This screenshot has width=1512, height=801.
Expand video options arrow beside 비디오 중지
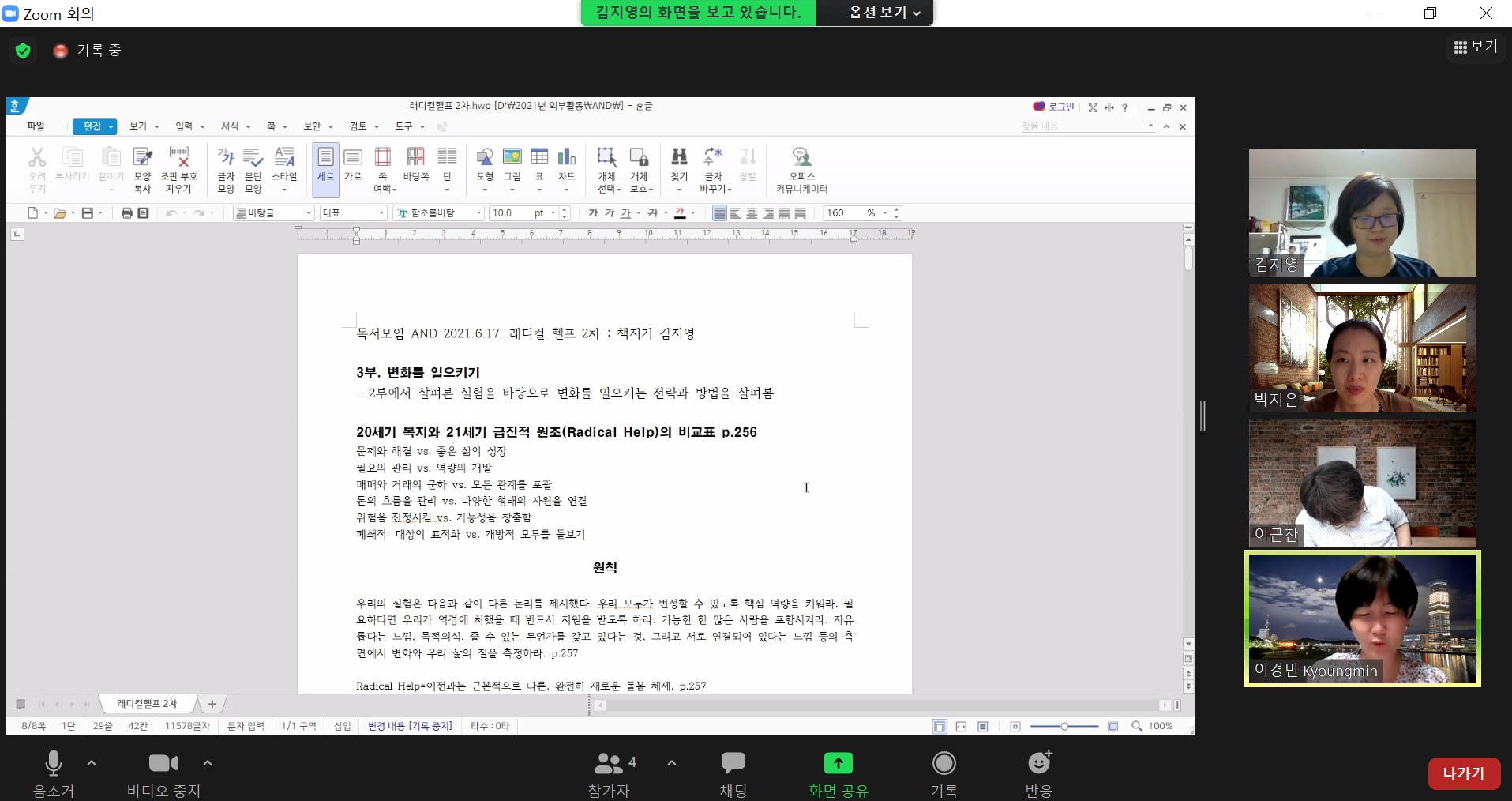(x=208, y=763)
